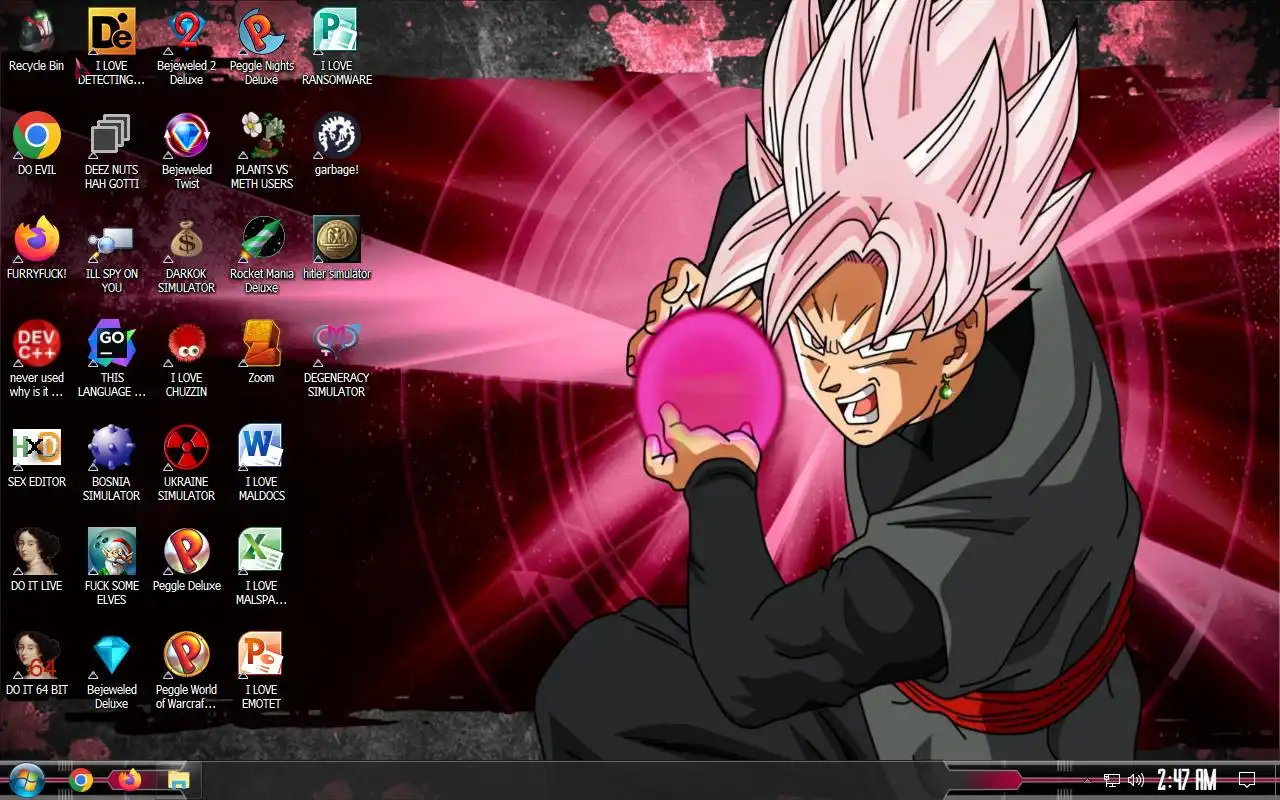The width and height of the screenshot is (1280, 800).
Task: Launch Peggle Nights Deluxe shortcut
Action: coord(261,46)
